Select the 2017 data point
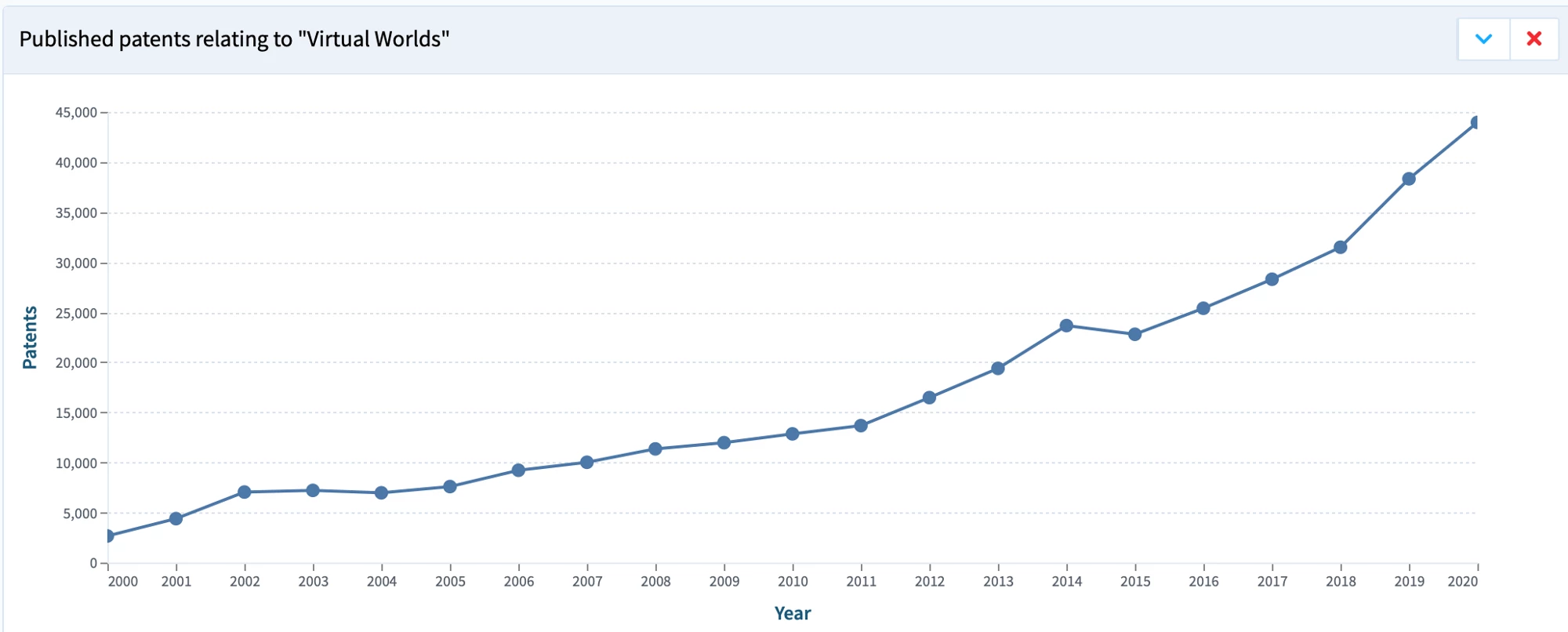Viewport: 1568px width, 632px height. 1272,279
